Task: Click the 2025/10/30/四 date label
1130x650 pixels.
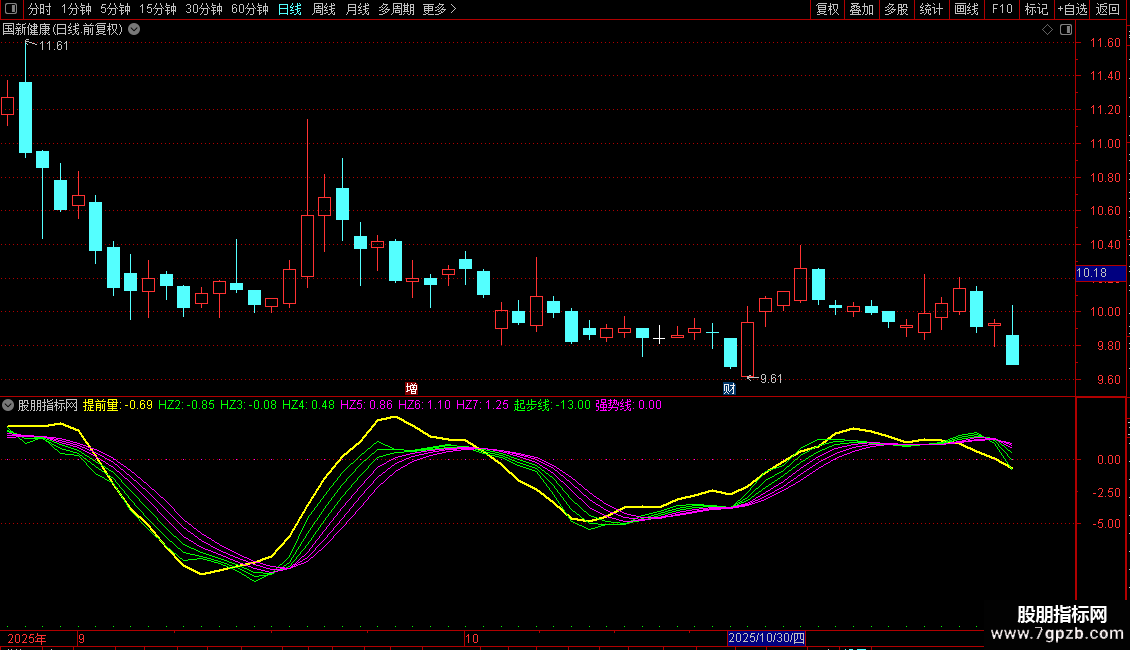Action: tap(766, 638)
